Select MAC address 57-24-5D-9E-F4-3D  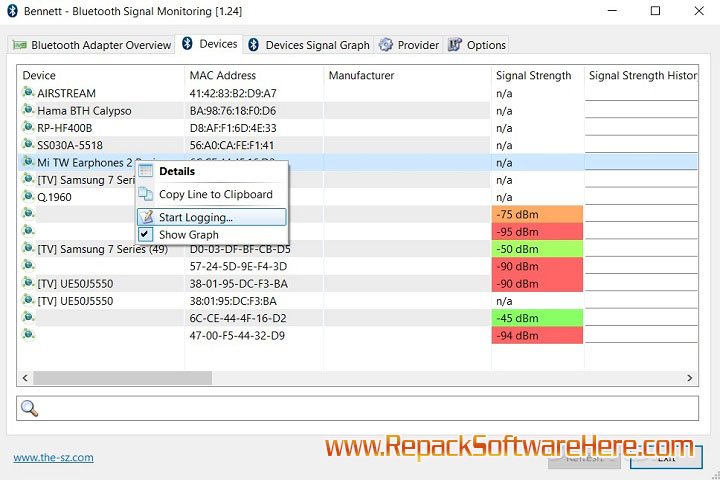238,266
